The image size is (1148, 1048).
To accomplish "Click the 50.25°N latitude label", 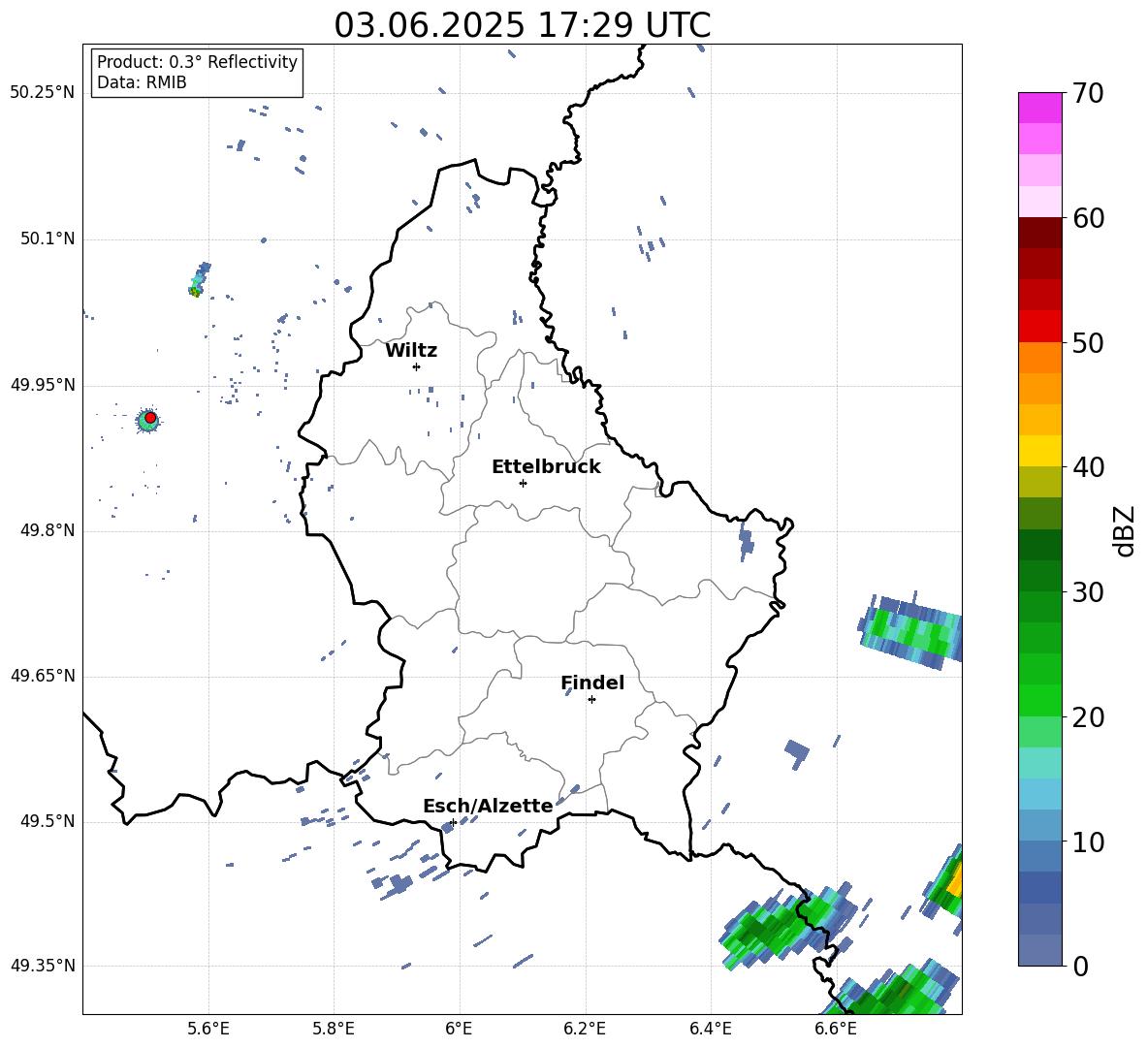I will click(x=43, y=93).
